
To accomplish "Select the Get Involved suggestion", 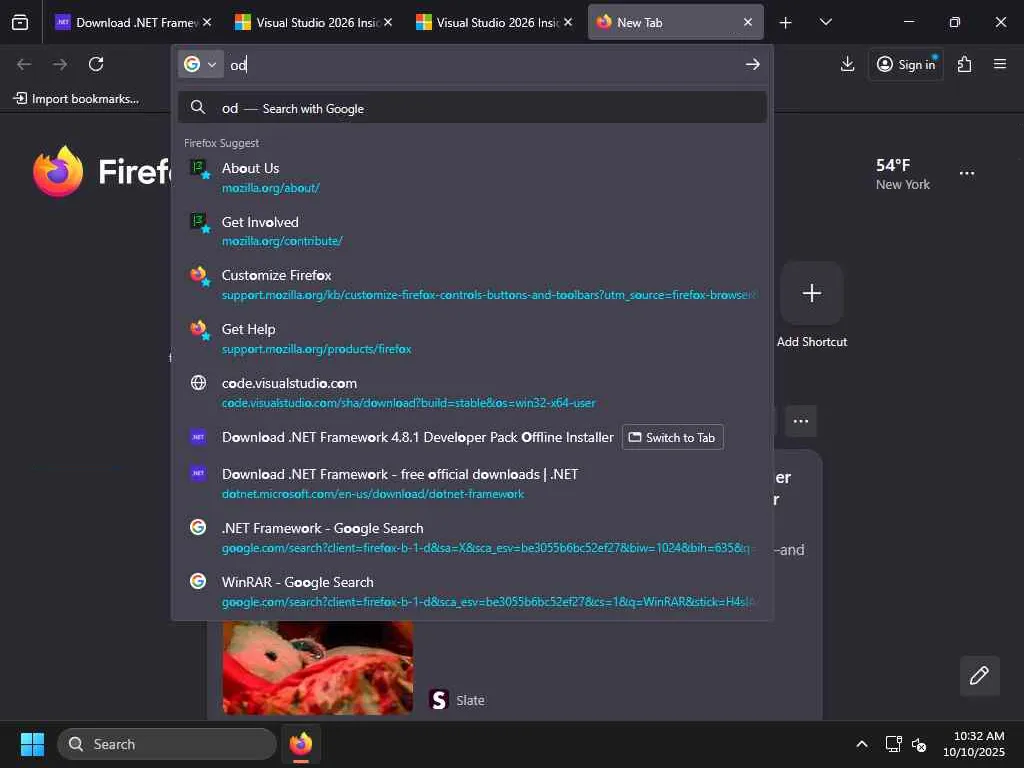I will (x=472, y=231).
